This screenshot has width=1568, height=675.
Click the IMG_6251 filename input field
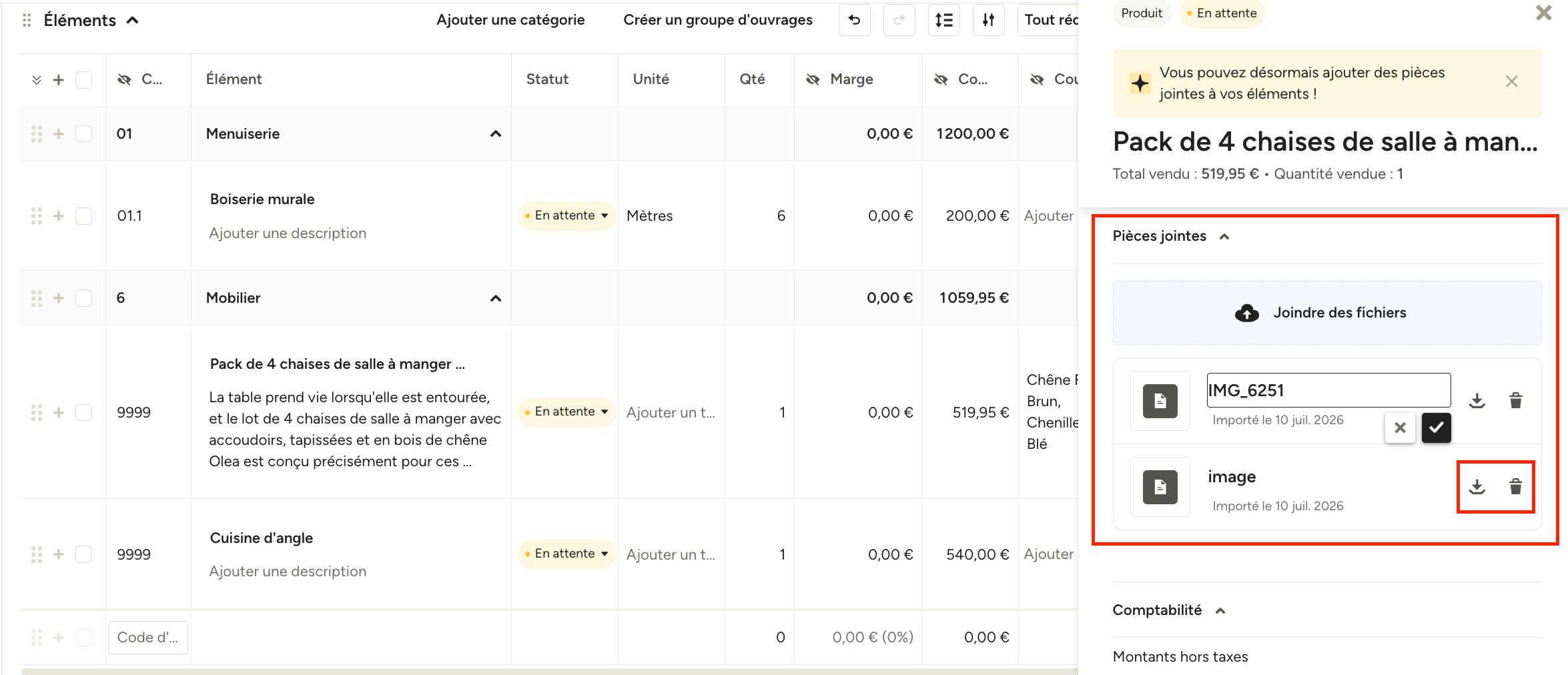pyautogui.click(x=1328, y=390)
